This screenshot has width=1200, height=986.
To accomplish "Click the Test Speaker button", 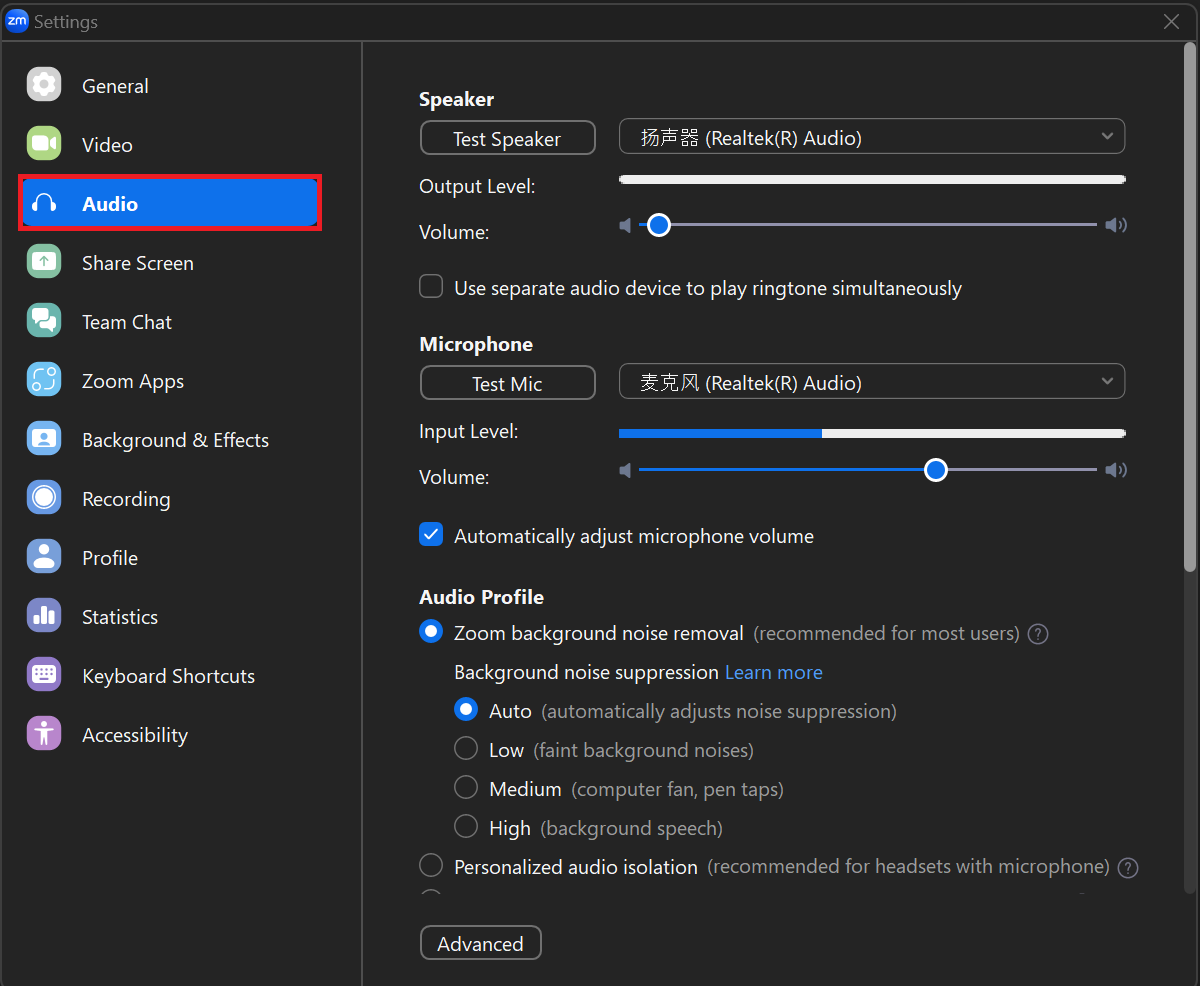I will (507, 138).
